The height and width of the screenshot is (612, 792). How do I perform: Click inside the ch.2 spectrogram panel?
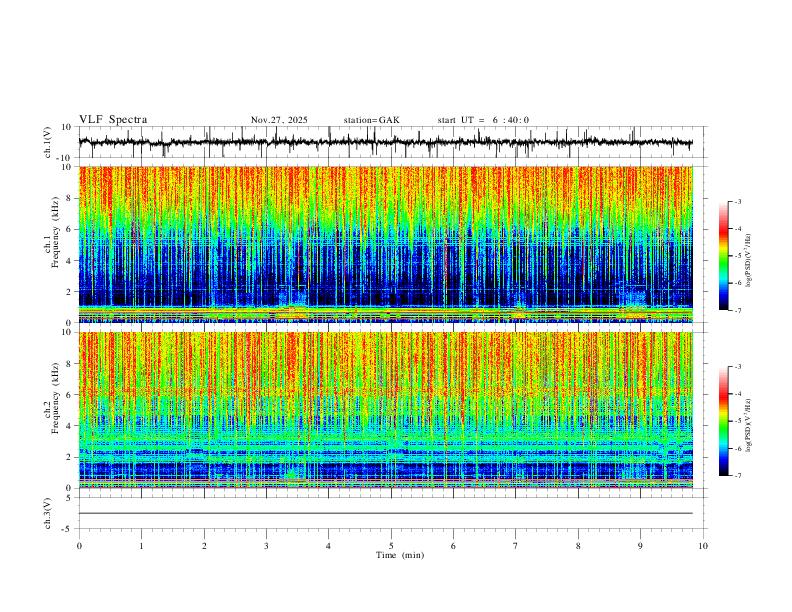tap(385, 410)
